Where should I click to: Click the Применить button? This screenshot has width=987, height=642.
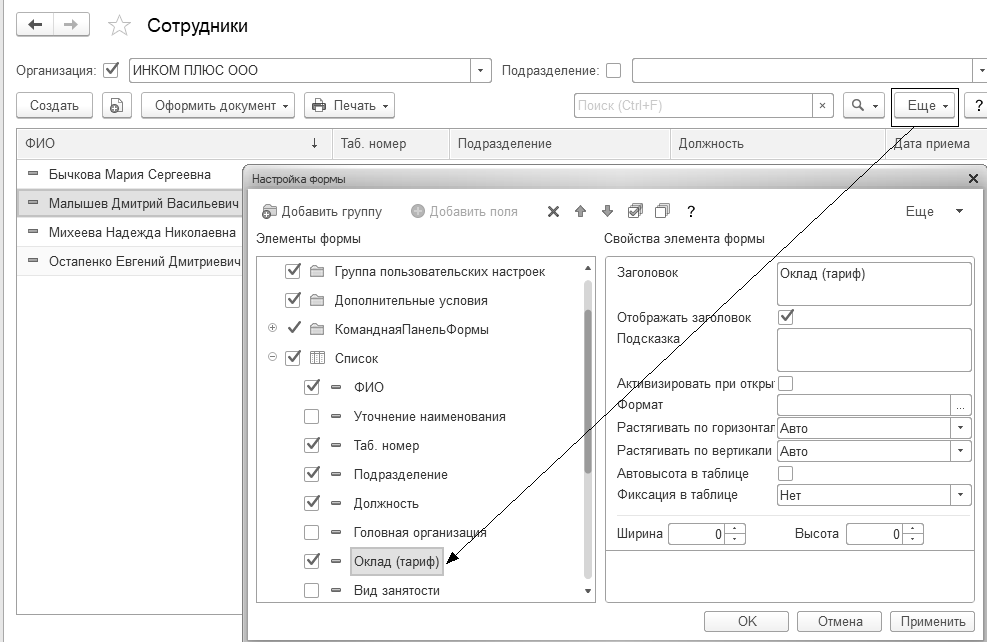[x=932, y=621]
